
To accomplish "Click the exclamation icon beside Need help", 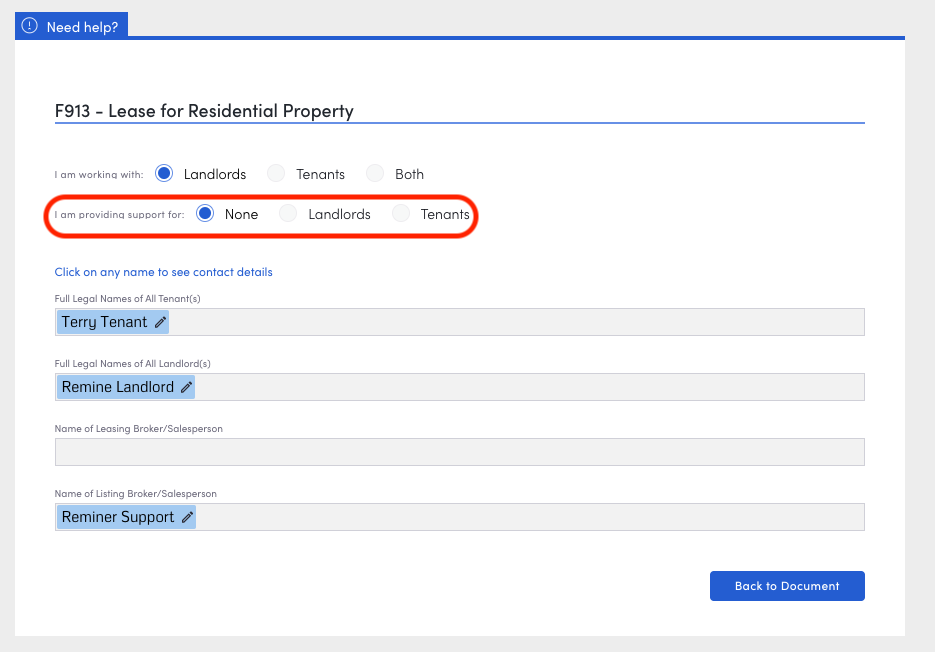I will point(29,26).
